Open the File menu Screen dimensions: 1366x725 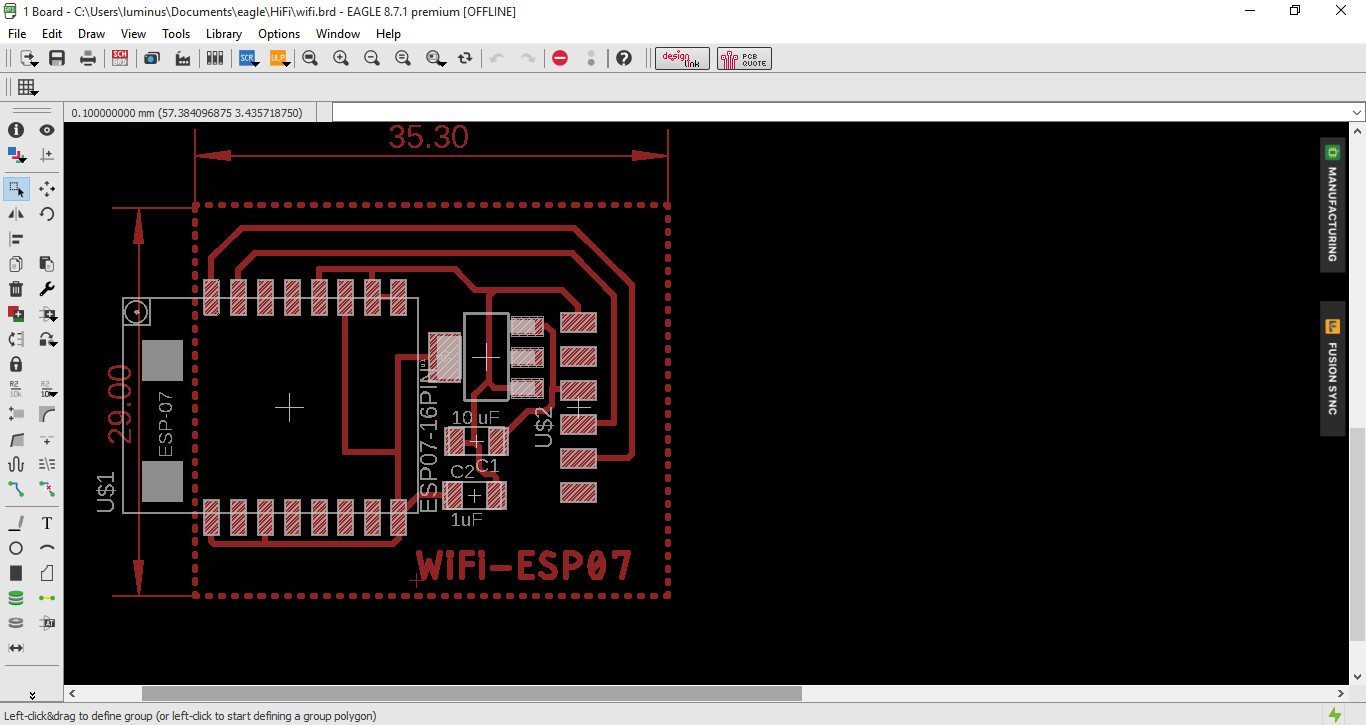point(17,33)
